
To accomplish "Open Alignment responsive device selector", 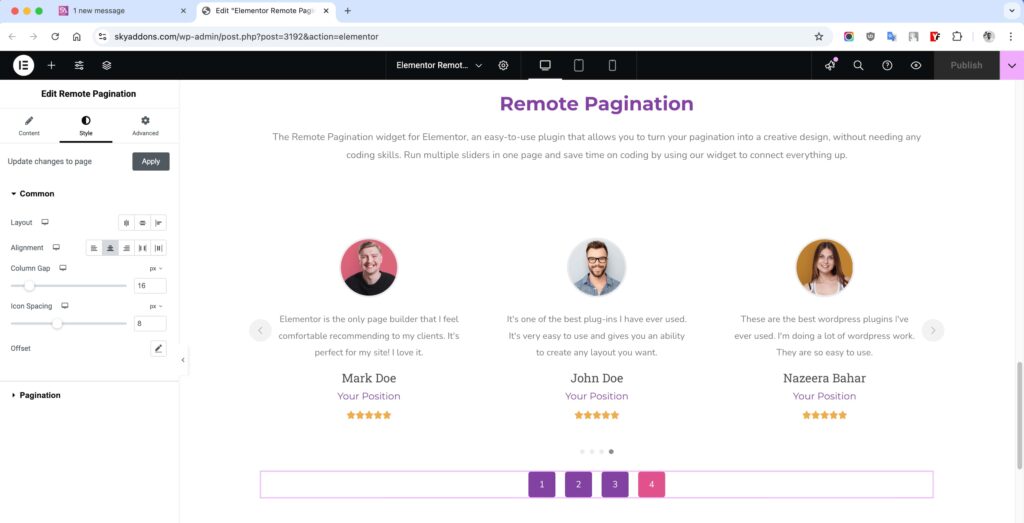I will [56, 248].
